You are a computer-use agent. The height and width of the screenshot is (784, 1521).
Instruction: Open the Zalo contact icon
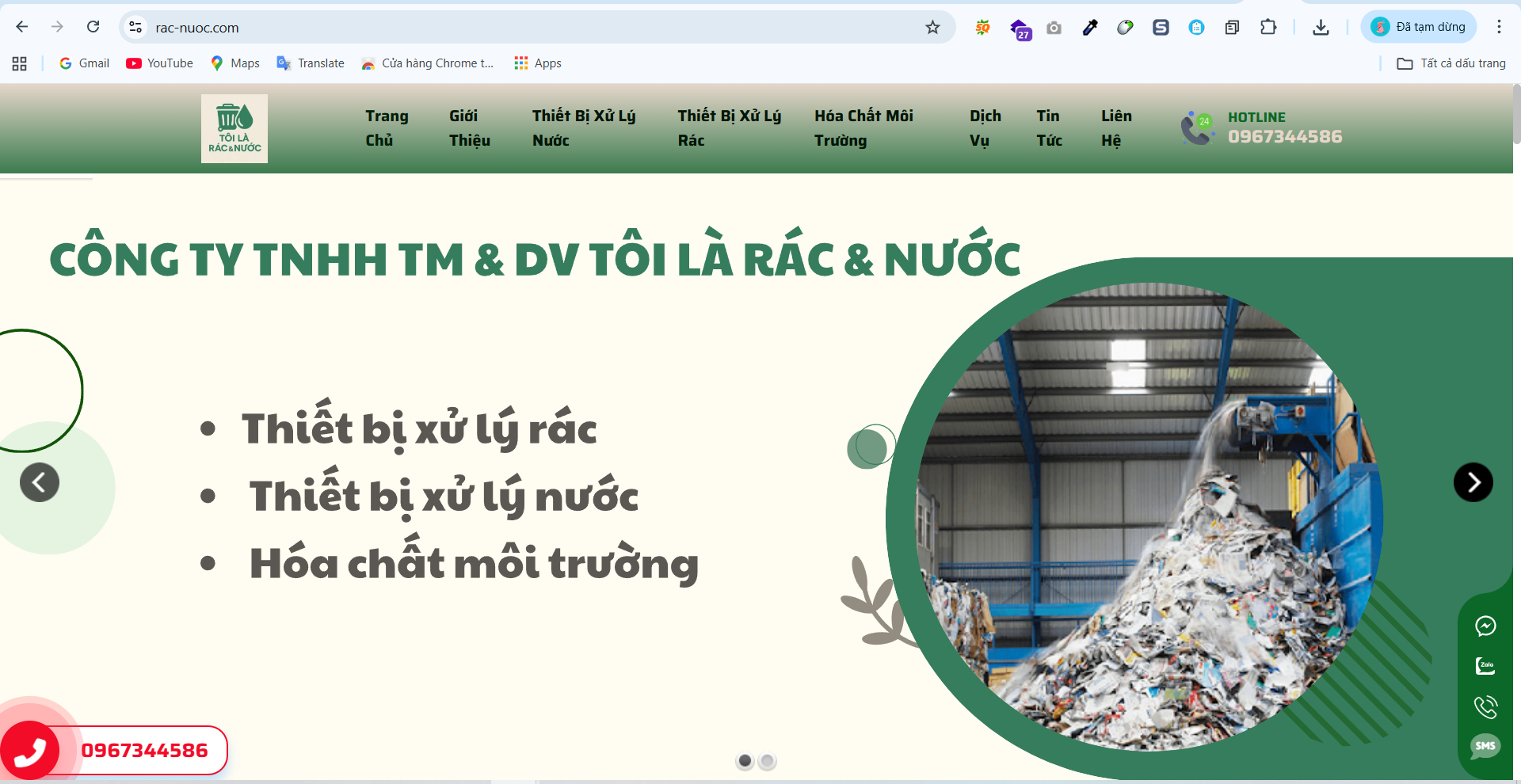1486,666
